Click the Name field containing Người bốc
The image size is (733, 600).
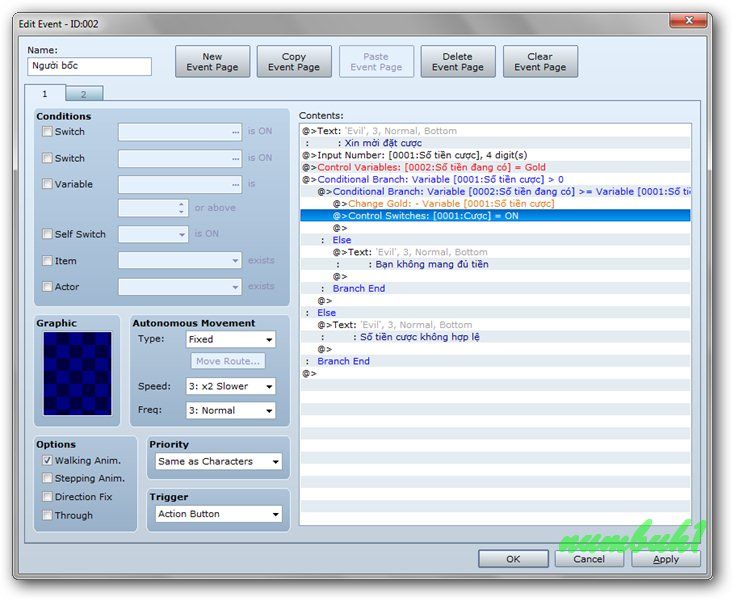click(x=89, y=66)
